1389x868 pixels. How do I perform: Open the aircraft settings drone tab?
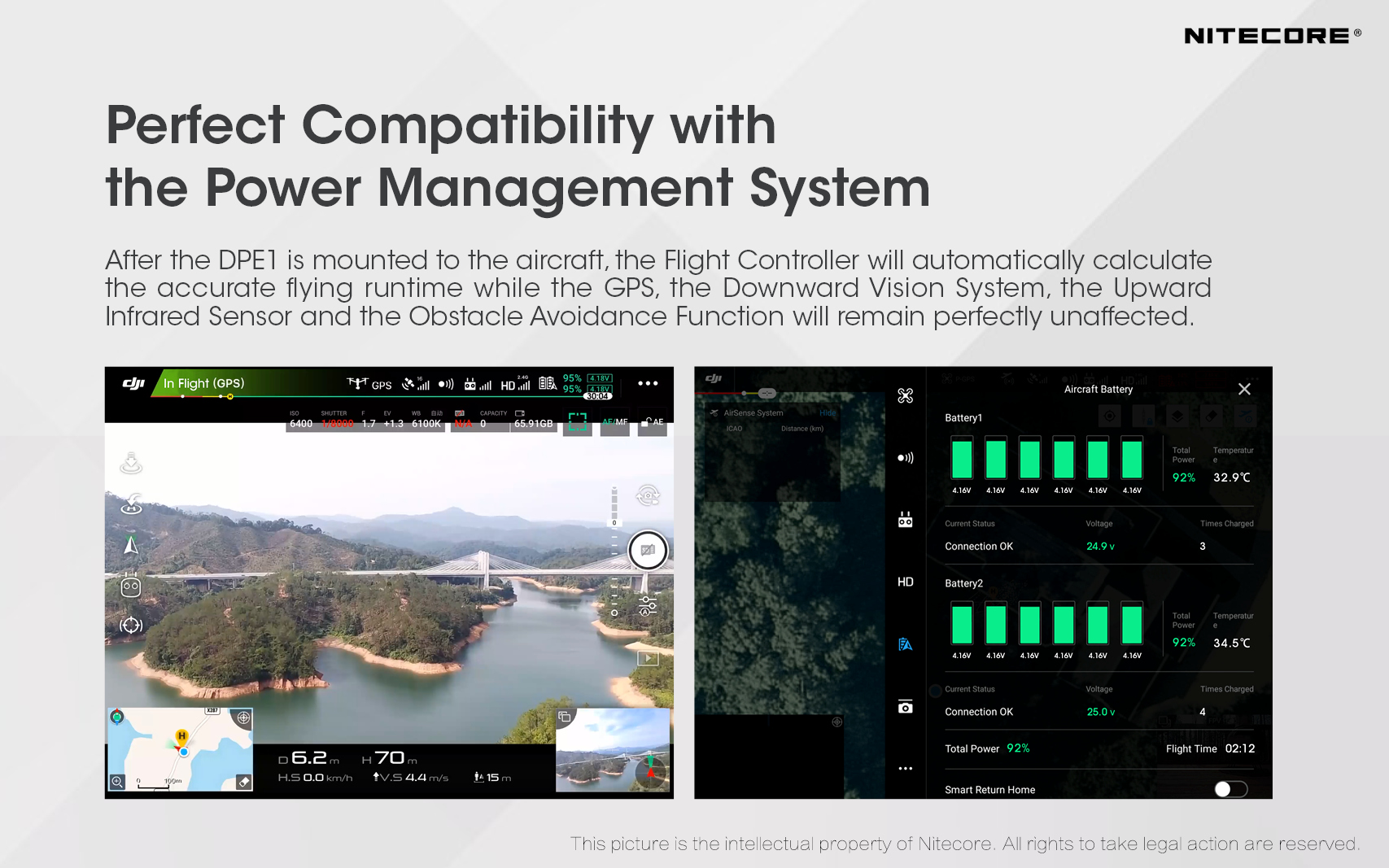905,396
